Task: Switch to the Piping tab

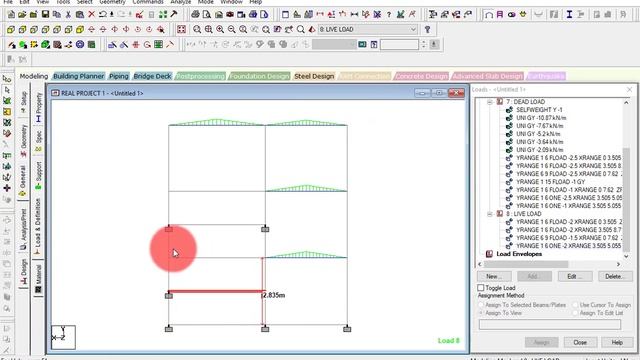Action: [119, 76]
